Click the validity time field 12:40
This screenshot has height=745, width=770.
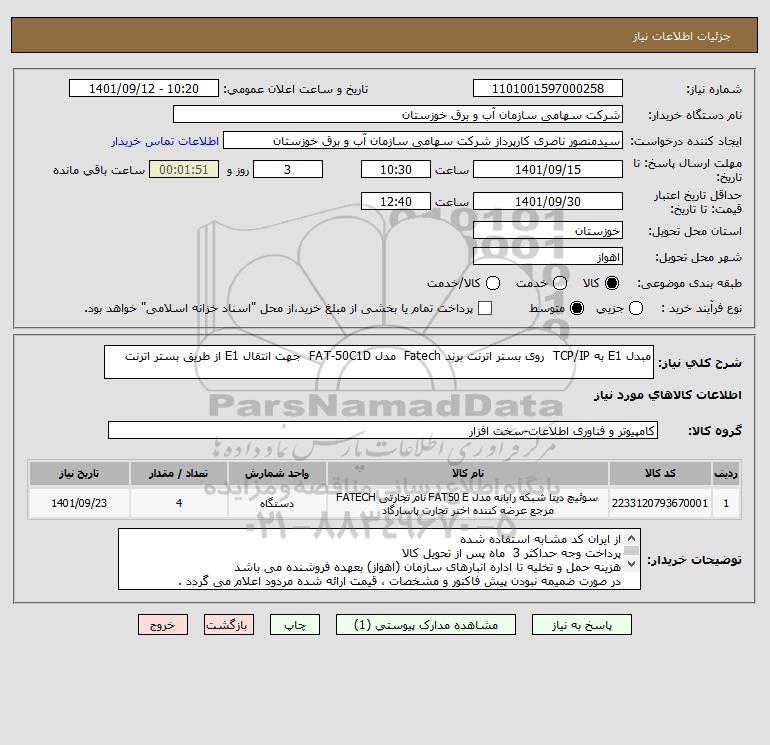[396, 201]
